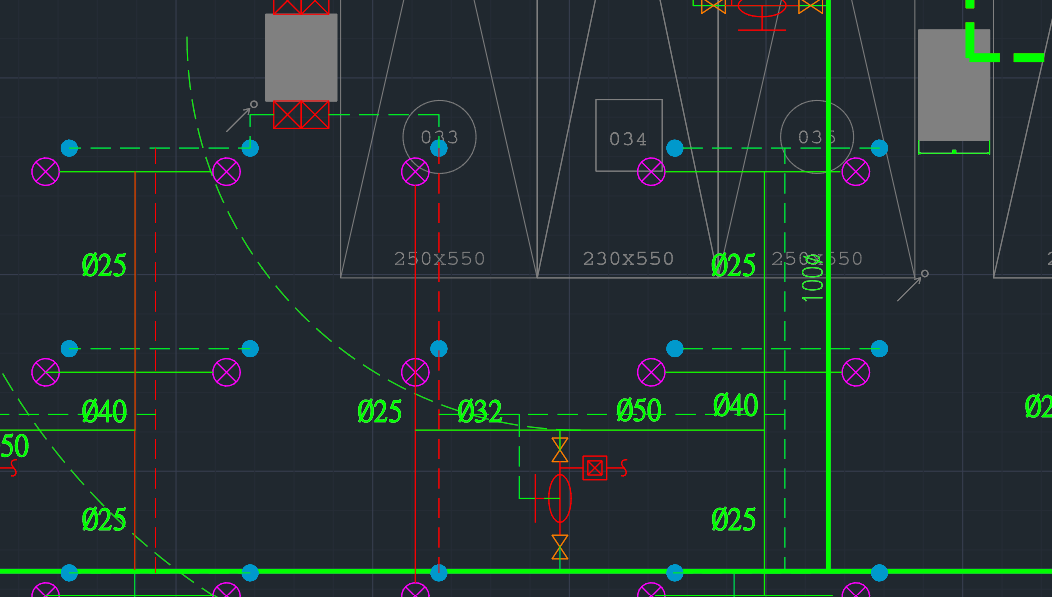
Task: Select the lower orange valve symbol
Action: pos(559,546)
